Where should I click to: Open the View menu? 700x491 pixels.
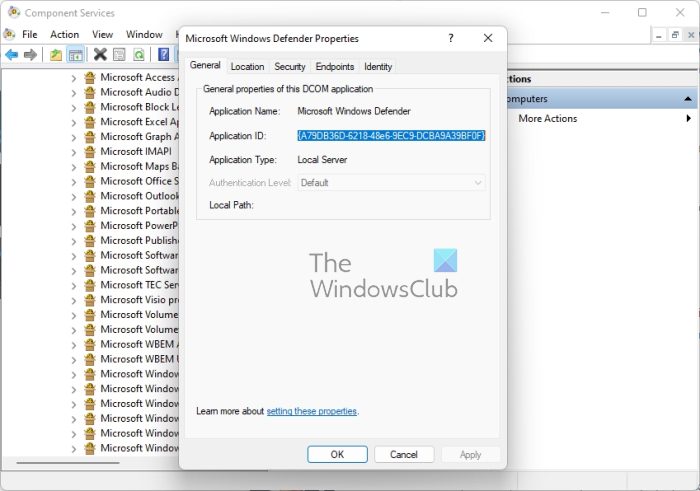click(103, 34)
